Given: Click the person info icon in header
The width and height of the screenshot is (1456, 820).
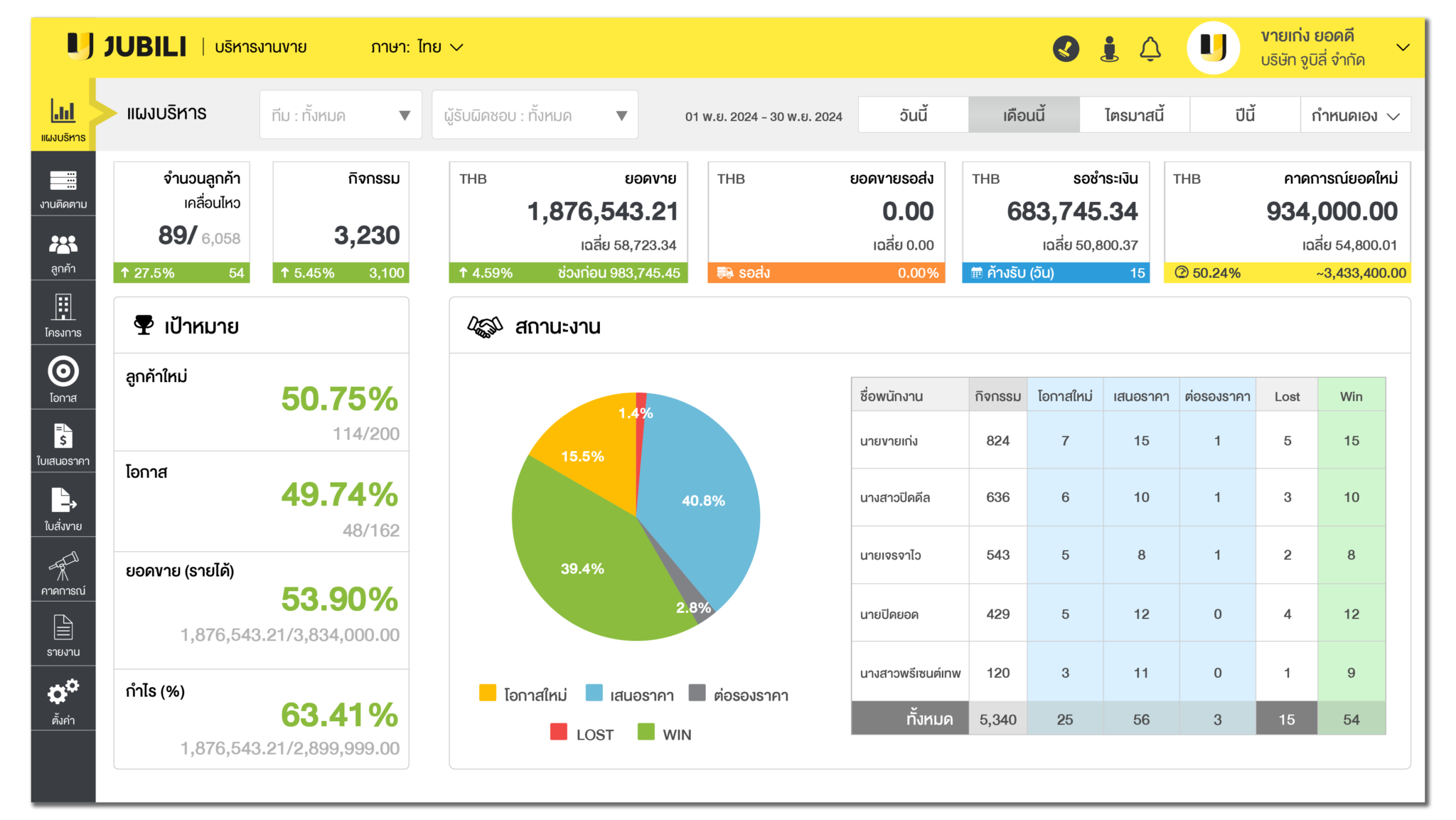Looking at the screenshot, I should (1108, 48).
